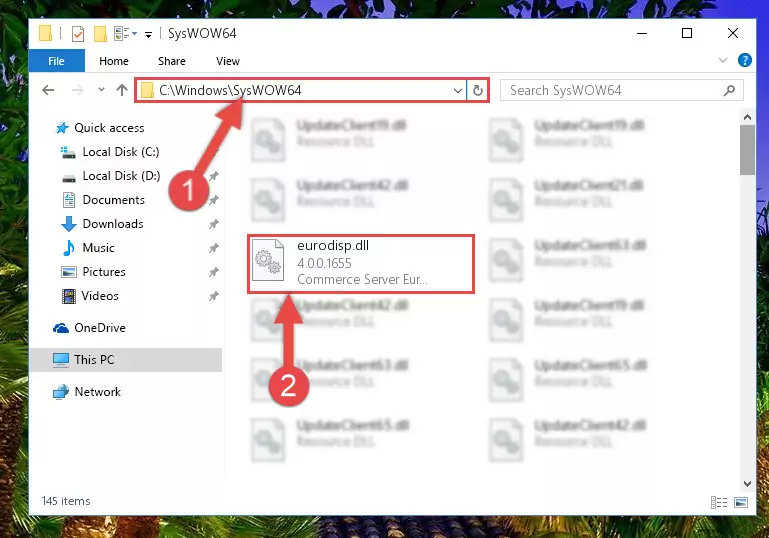Click the New Folder icon in title bar
Viewport: 769px width, 538px height.
click(x=100, y=34)
